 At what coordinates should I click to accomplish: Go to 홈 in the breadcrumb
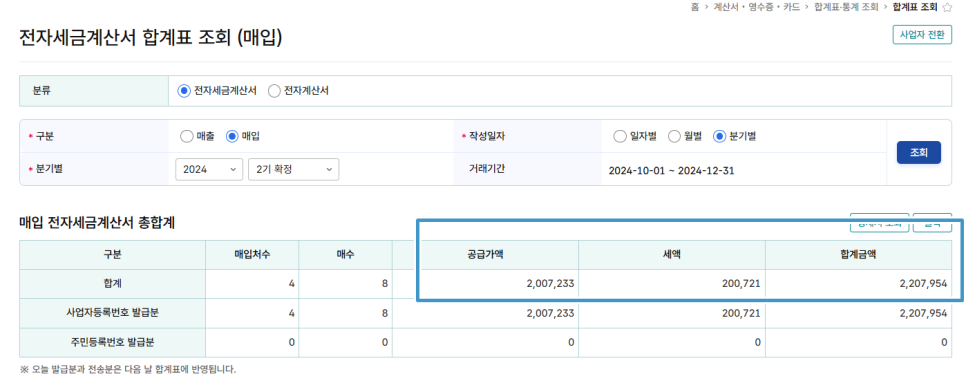[x=694, y=7]
